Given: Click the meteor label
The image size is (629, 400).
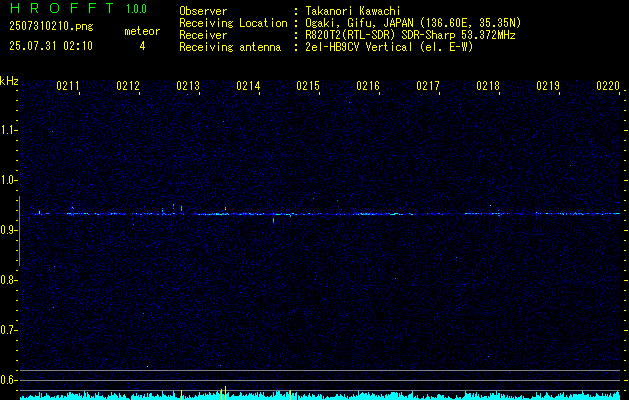Looking at the screenshot, I should 142,31.
